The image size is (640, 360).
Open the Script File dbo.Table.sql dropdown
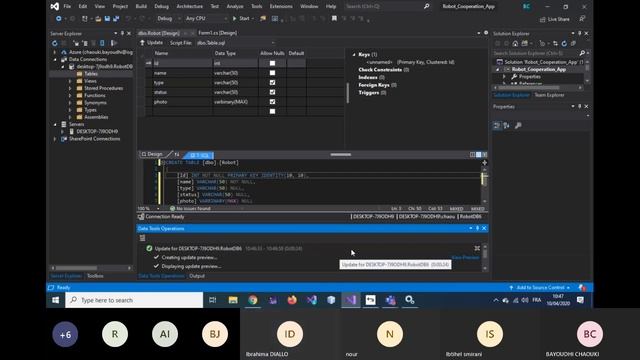point(236,43)
